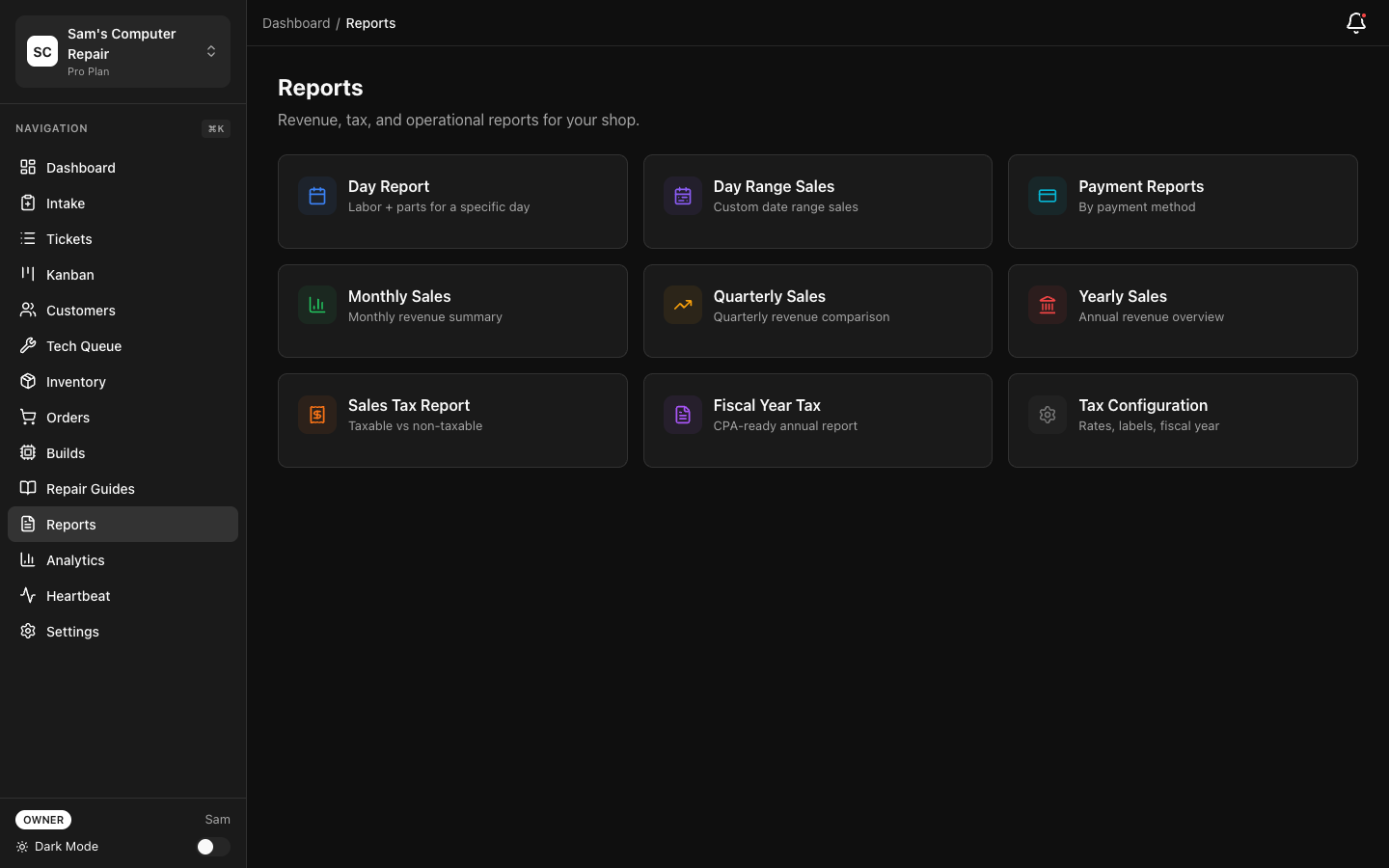This screenshot has width=1389, height=868.
Task: Click the OWNER badge
Action: click(42, 819)
